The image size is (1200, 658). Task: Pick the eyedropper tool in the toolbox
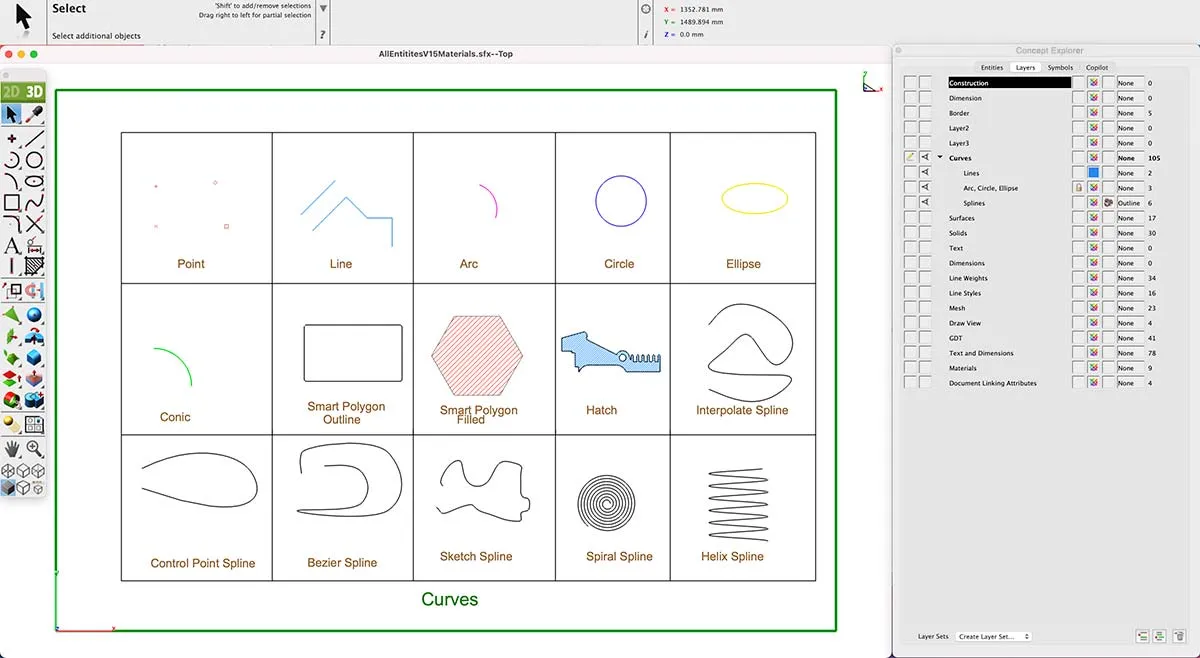[34, 114]
